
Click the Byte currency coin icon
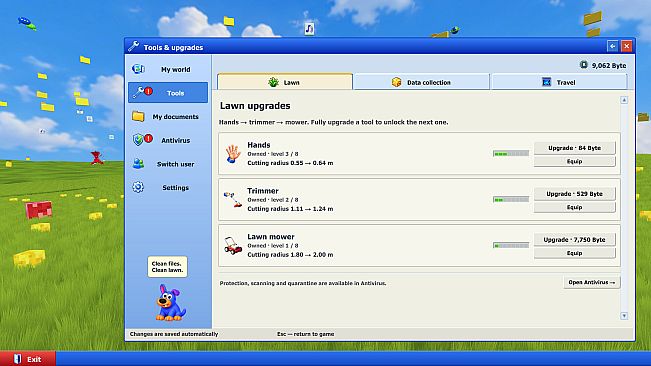(x=584, y=65)
